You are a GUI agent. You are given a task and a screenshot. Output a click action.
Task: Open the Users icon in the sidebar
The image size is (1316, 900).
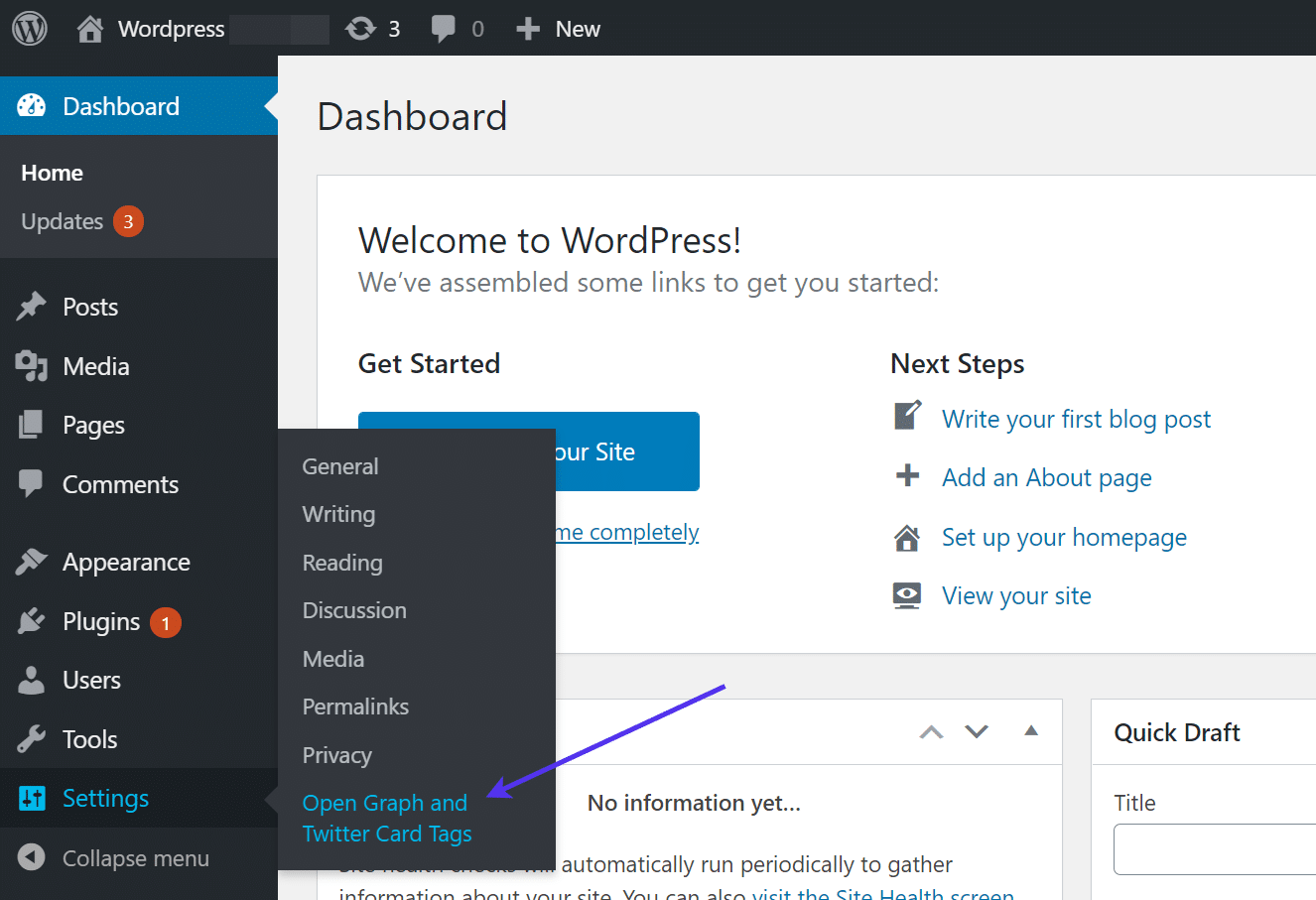(x=30, y=680)
